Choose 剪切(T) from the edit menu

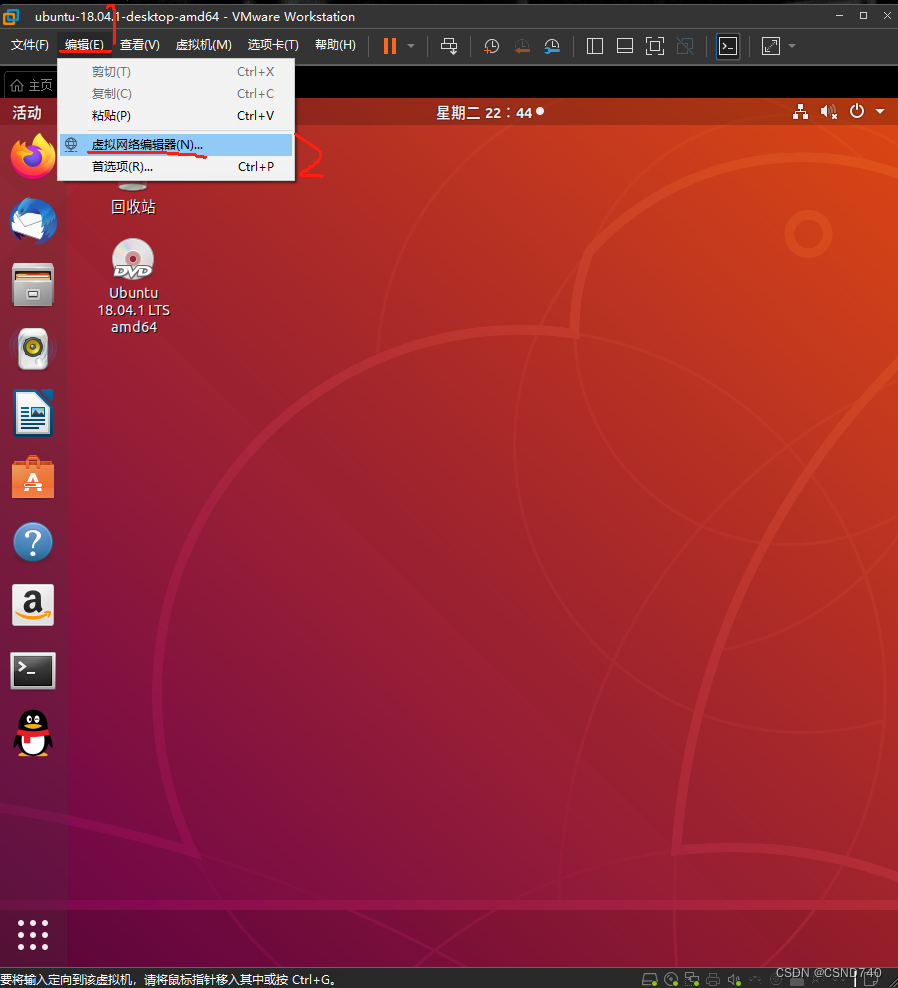click(176, 72)
